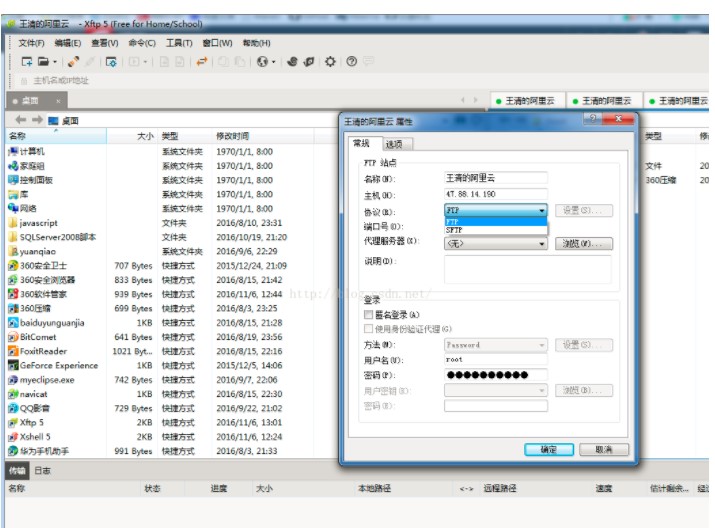Close the 桌面 local tab with its x

tap(58, 101)
